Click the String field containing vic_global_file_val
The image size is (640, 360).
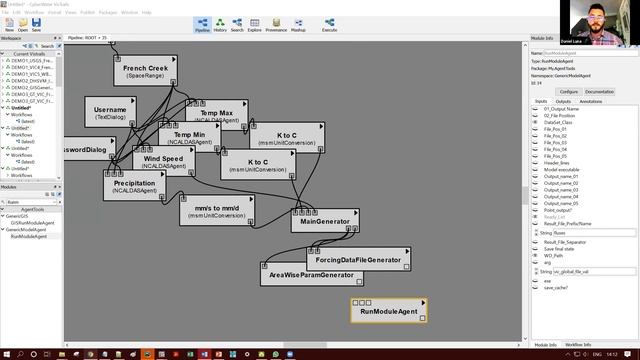coord(594,271)
